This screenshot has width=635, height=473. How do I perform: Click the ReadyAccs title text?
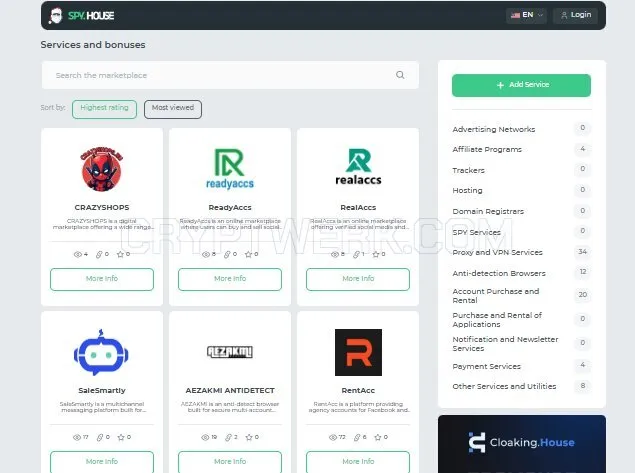pyautogui.click(x=230, y=207)
